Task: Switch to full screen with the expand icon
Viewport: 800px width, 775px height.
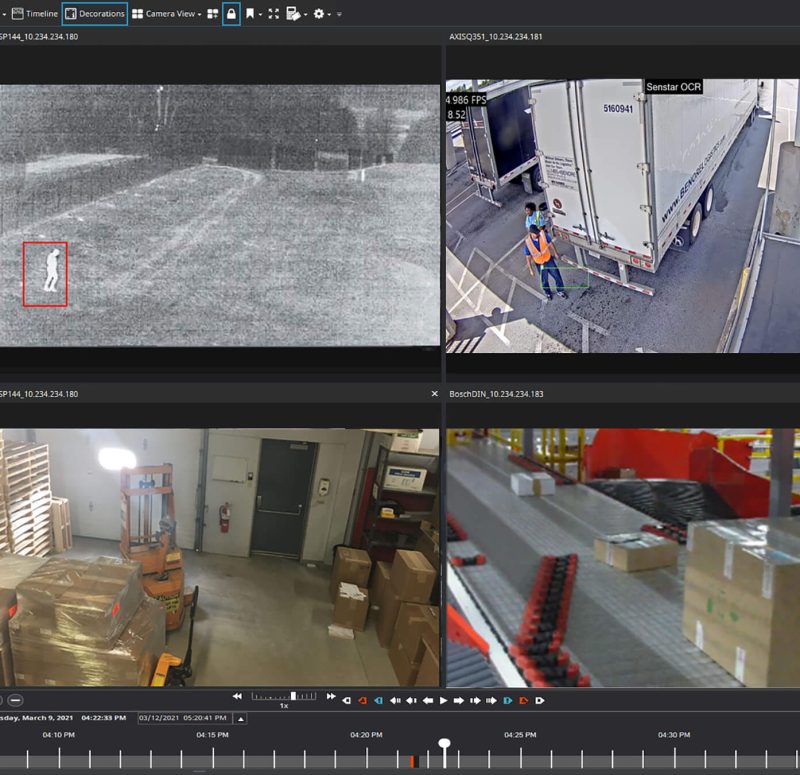Action: point(272,14)
